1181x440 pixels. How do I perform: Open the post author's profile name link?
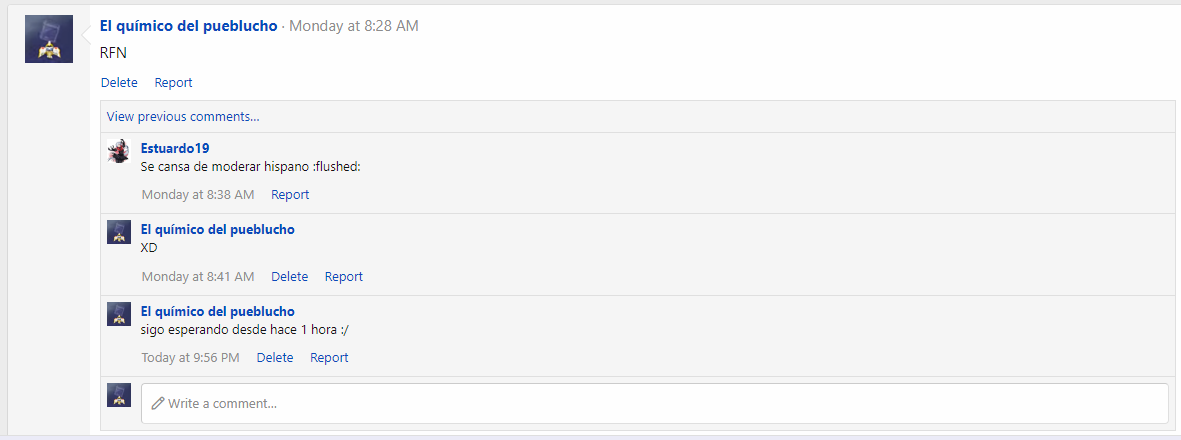click(x=188, y=26)
